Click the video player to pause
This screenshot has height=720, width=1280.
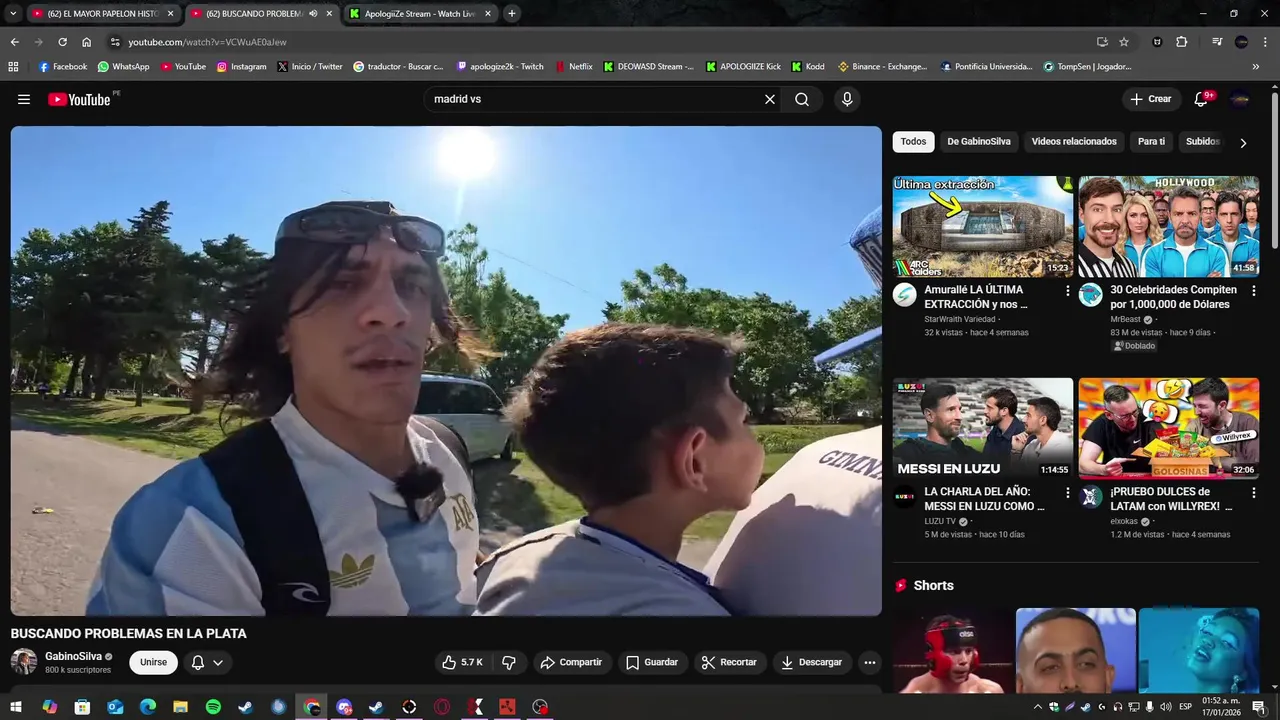click(x=446, y=371)
